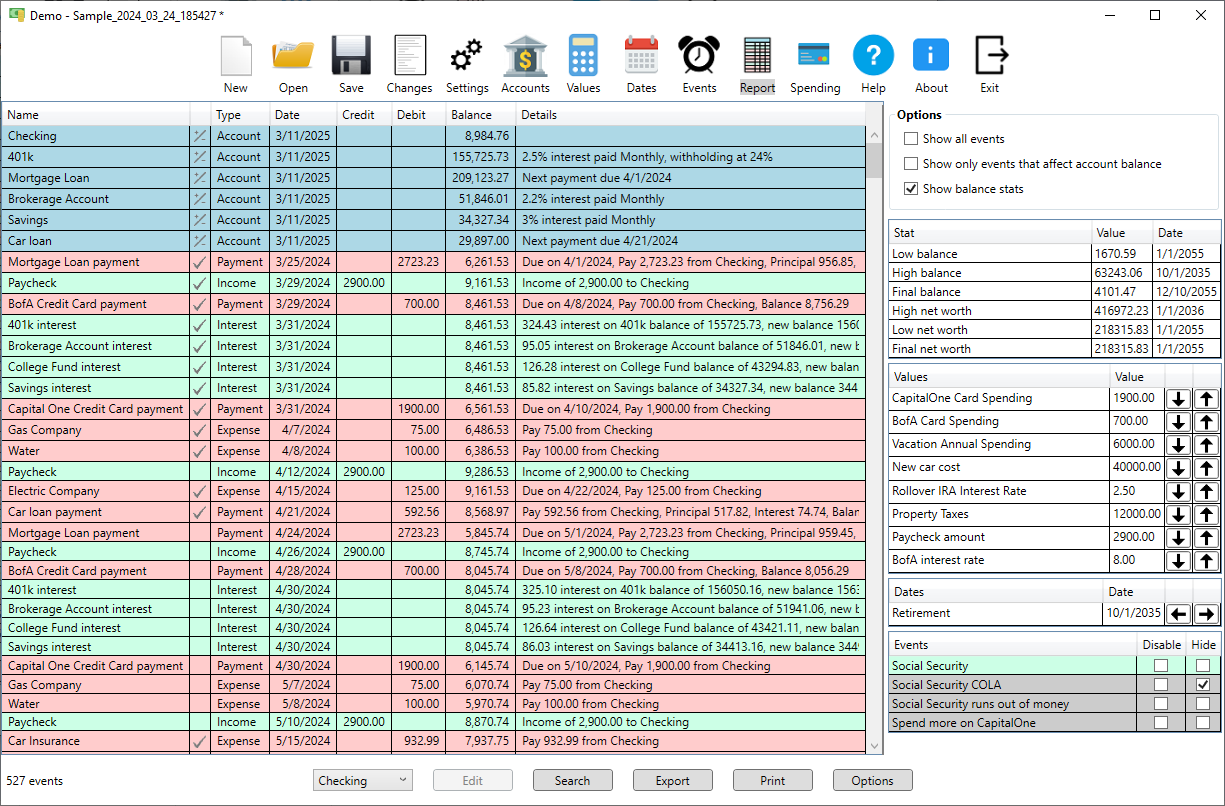Enable Show only events that affect account balance
The width and height of the screenshot is (1225, 806).
coord(911,164)
